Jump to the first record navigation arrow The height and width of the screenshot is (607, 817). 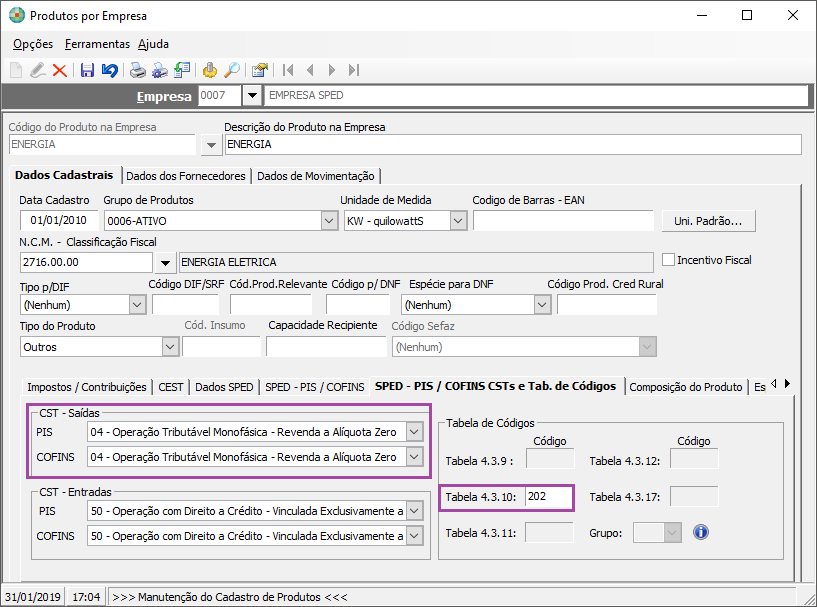(x=288, y=70)
